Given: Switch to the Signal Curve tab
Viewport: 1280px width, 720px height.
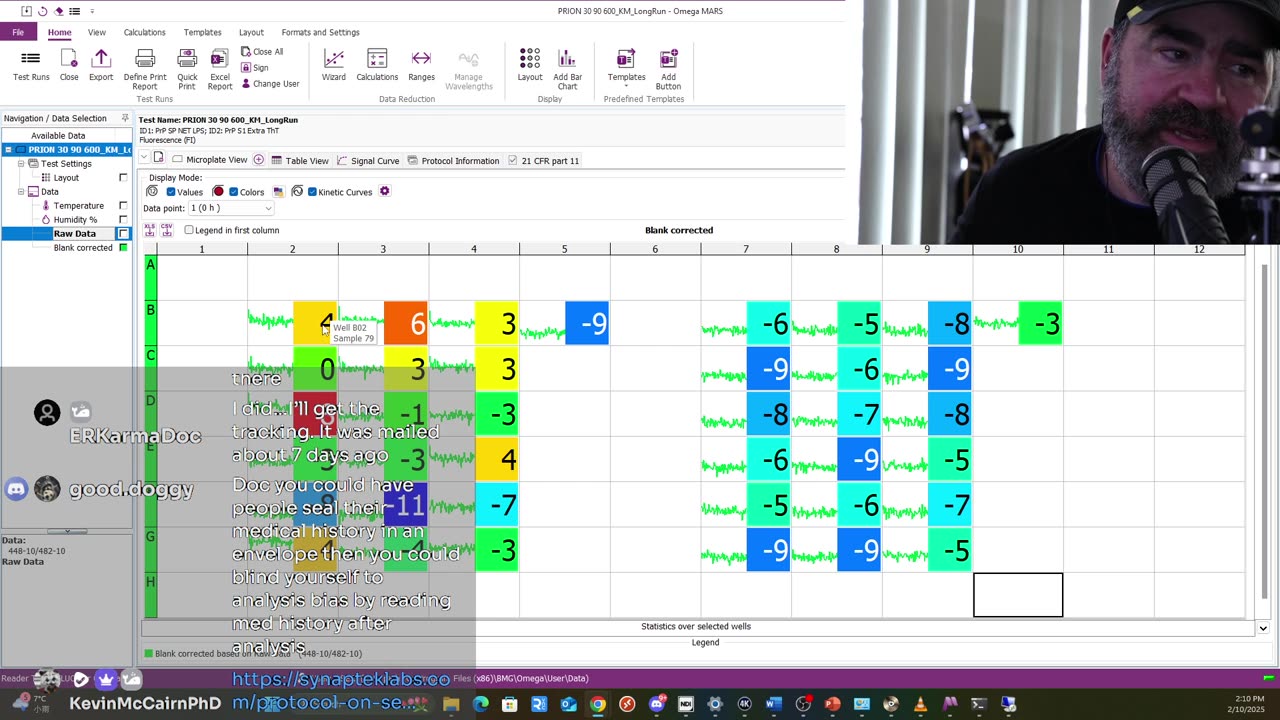Looking at the screenshot, I should [367, 160].
